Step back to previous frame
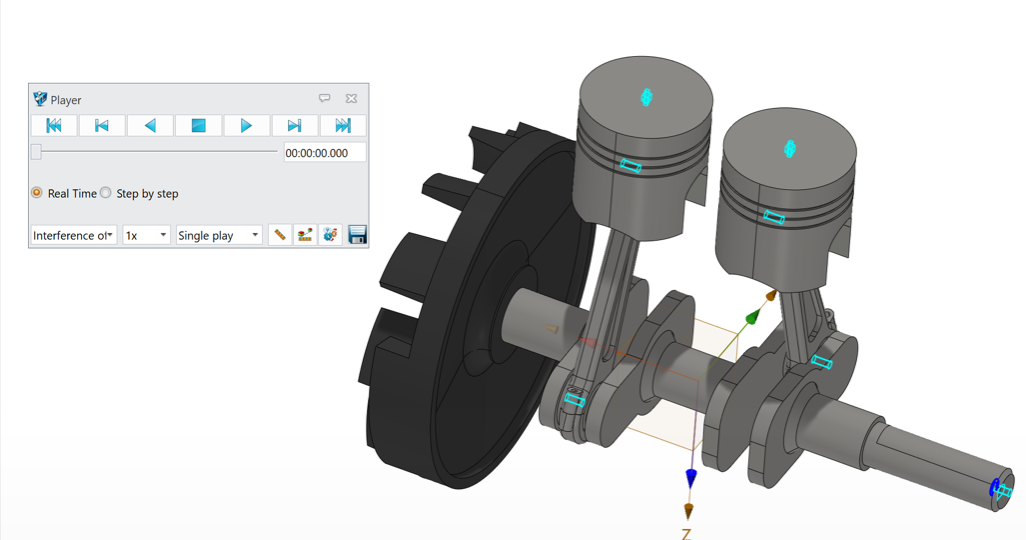 coord(102,125)
